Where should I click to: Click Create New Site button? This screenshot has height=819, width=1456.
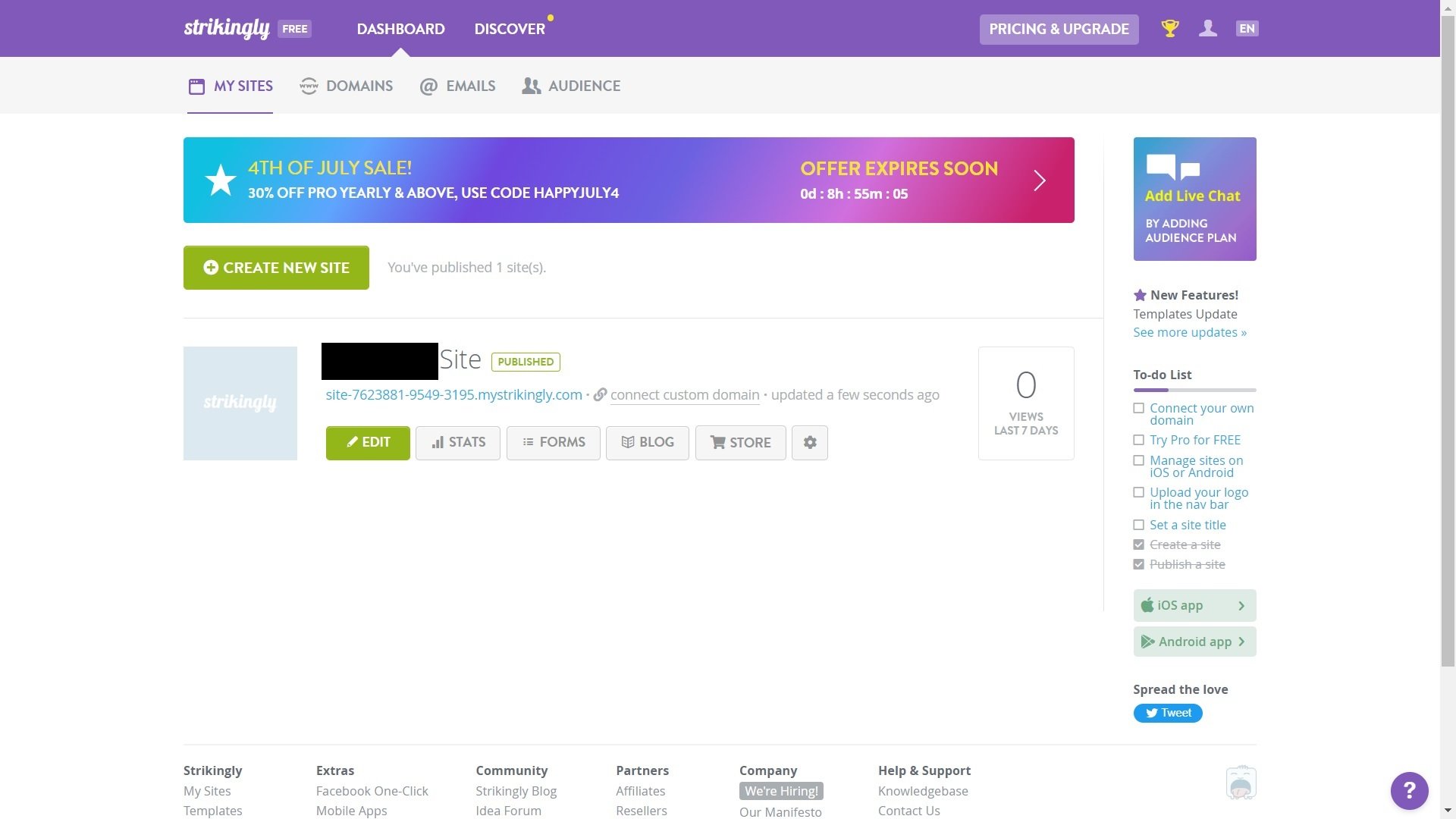pyautogui.click(x=276, y=268)
